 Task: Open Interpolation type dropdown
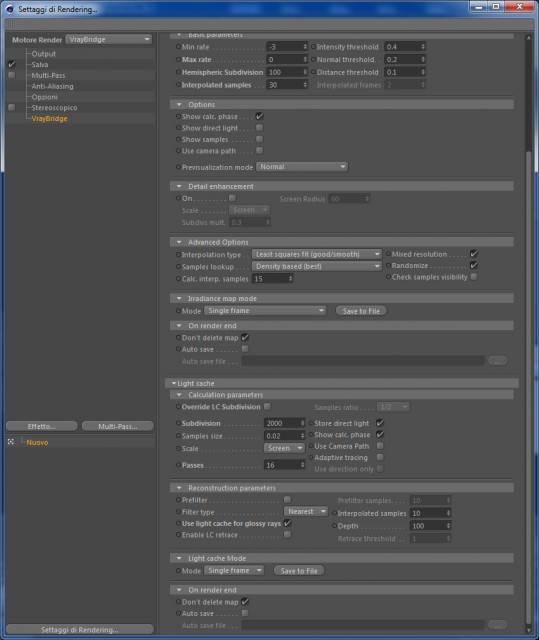(x=317, y=254)
